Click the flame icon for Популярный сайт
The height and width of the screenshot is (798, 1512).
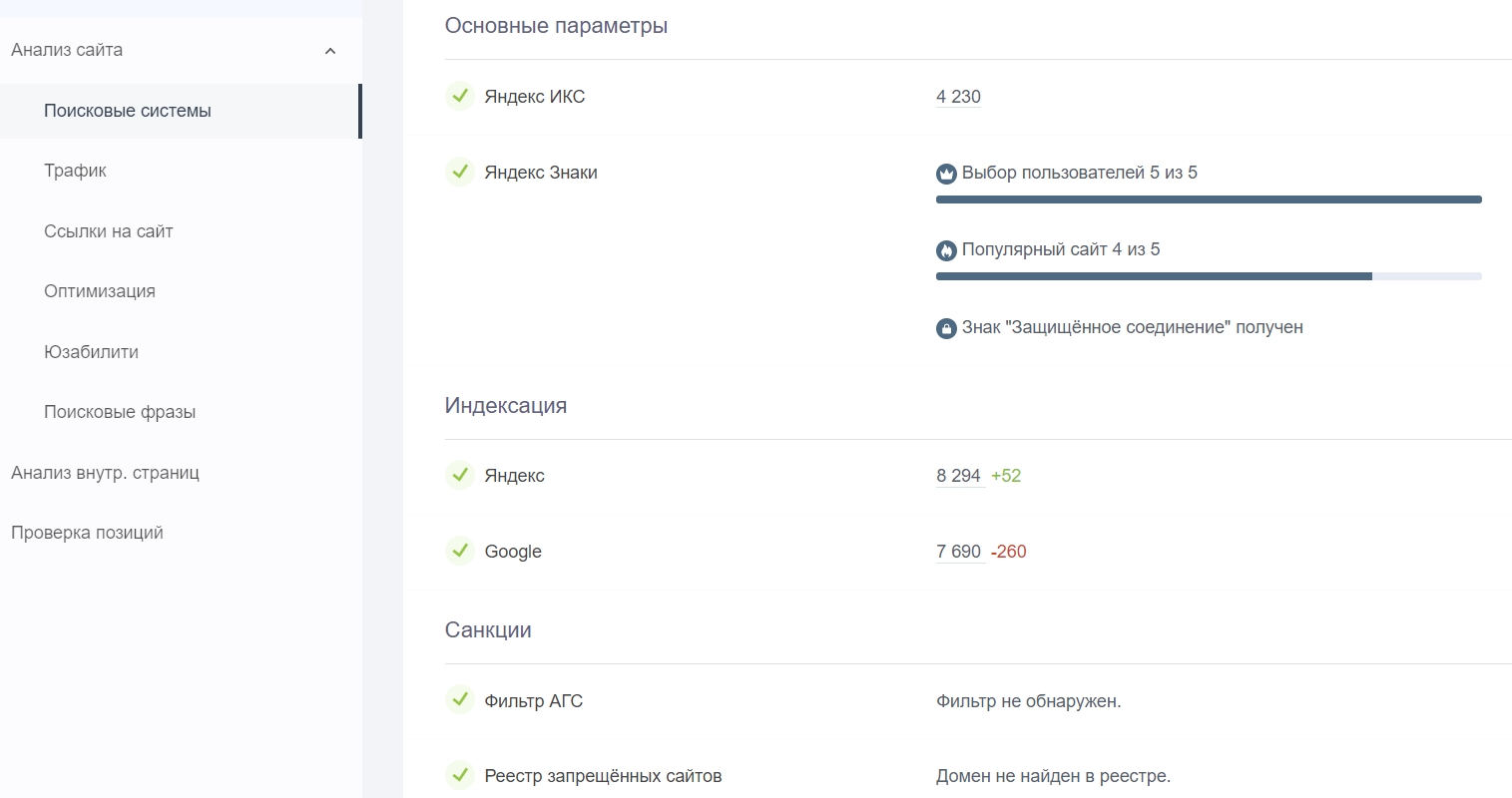pos(946,250)
